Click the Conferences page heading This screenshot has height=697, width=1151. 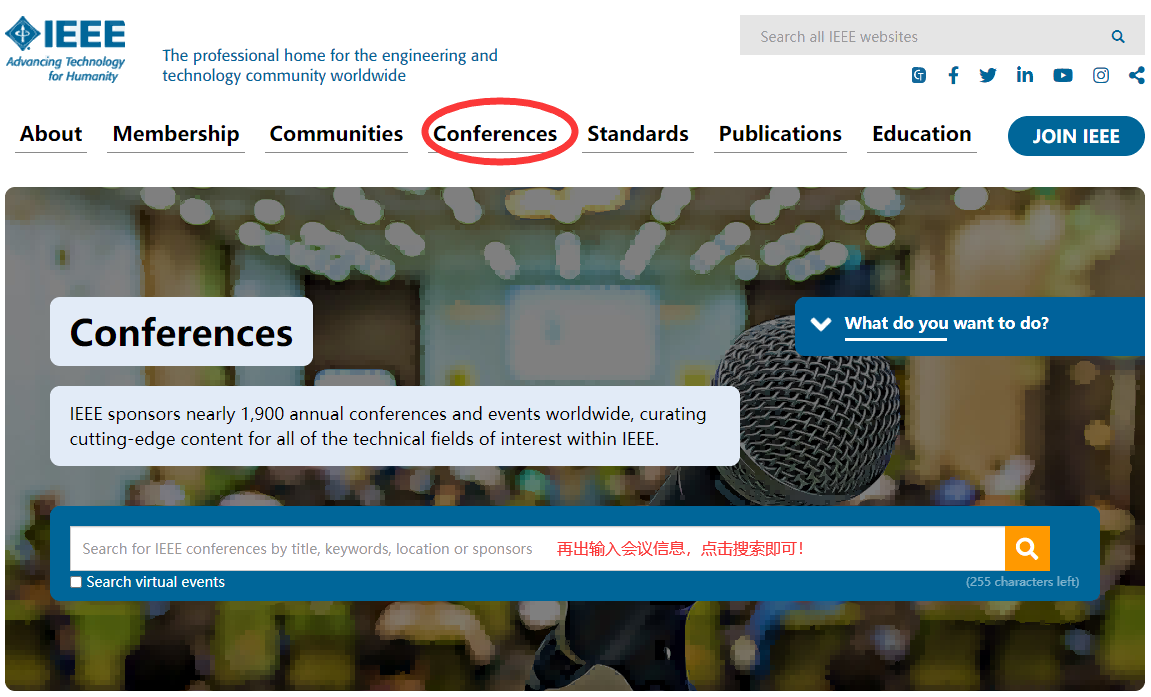coord(181,332)
